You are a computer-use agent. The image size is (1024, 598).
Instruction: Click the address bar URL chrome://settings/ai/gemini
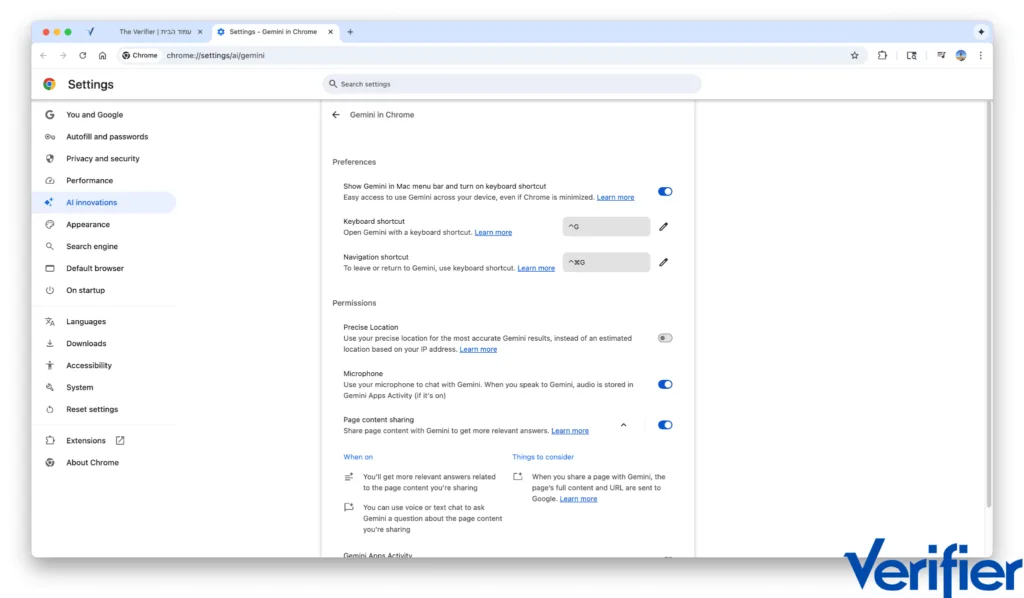click(x=216, y=55)
